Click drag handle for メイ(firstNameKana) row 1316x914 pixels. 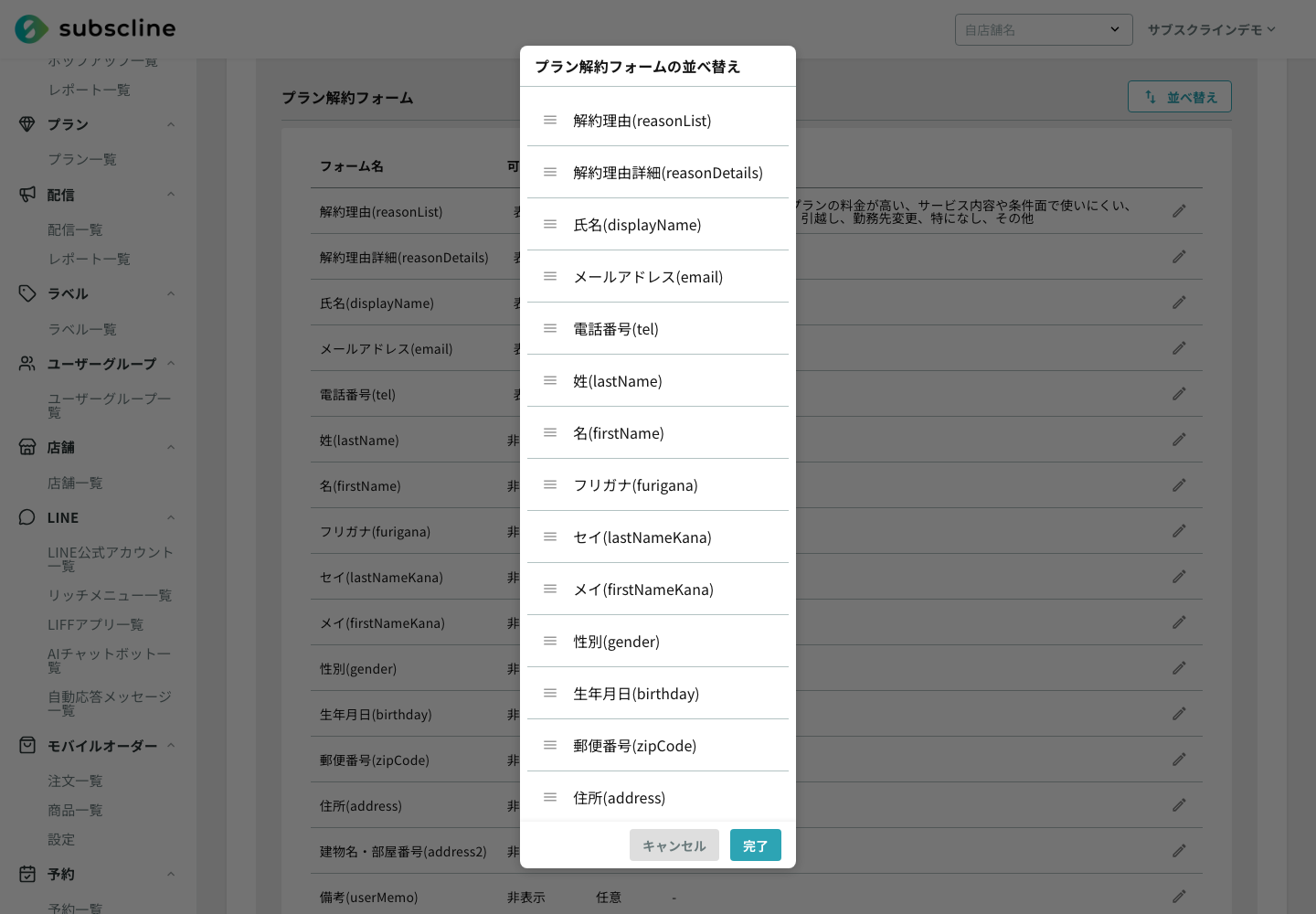pos(550,589)
